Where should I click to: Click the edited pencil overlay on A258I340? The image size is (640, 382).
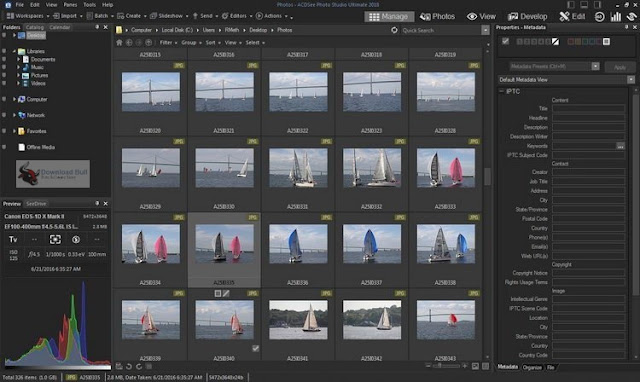[x=226, y=293]
